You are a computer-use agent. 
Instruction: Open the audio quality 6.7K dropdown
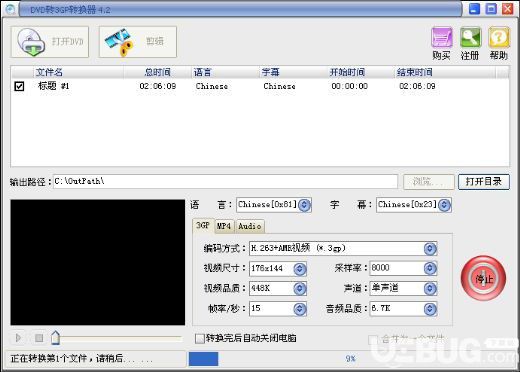click(430, 309)
